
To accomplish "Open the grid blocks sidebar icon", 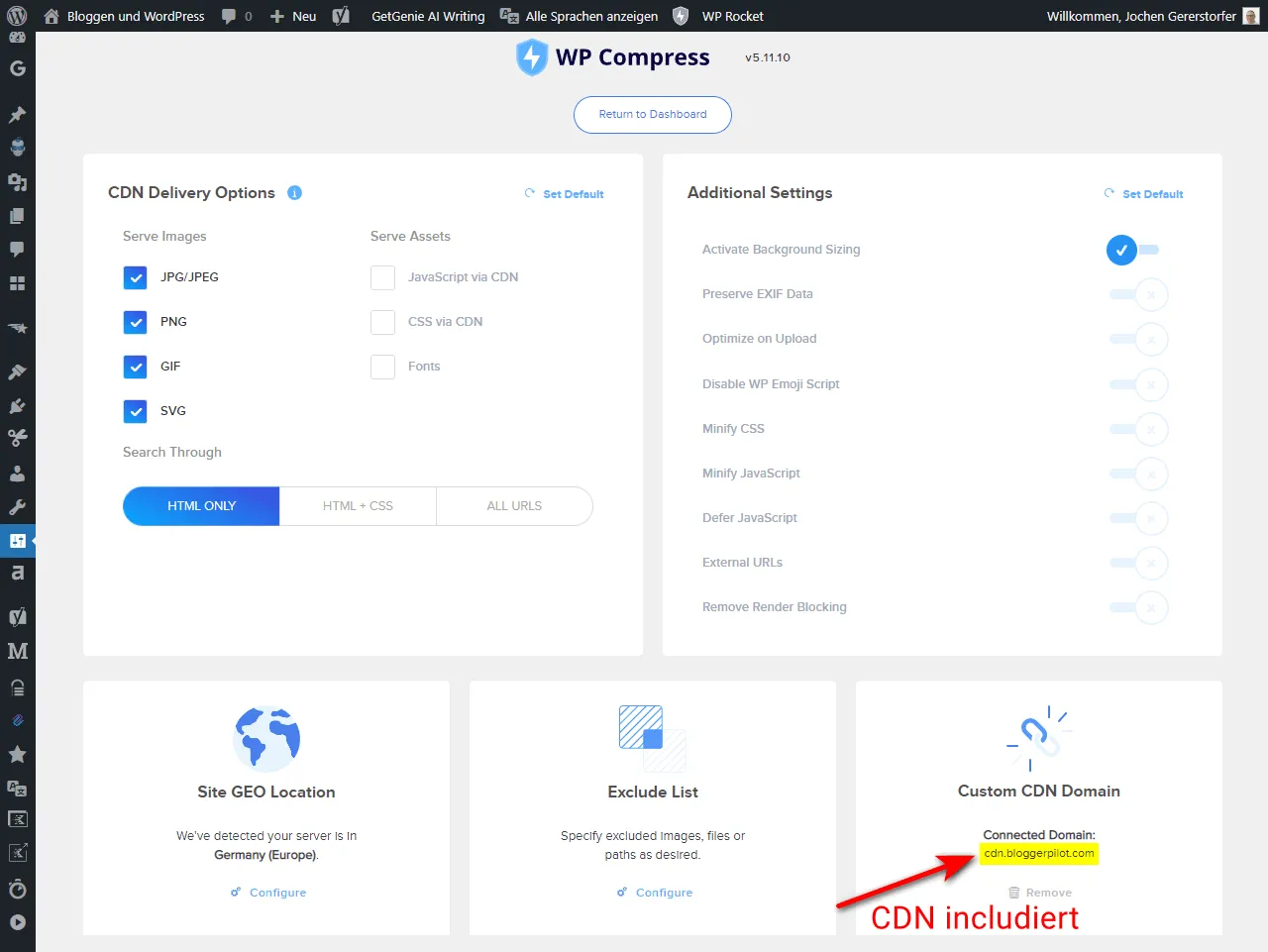I will coord(17,282).
